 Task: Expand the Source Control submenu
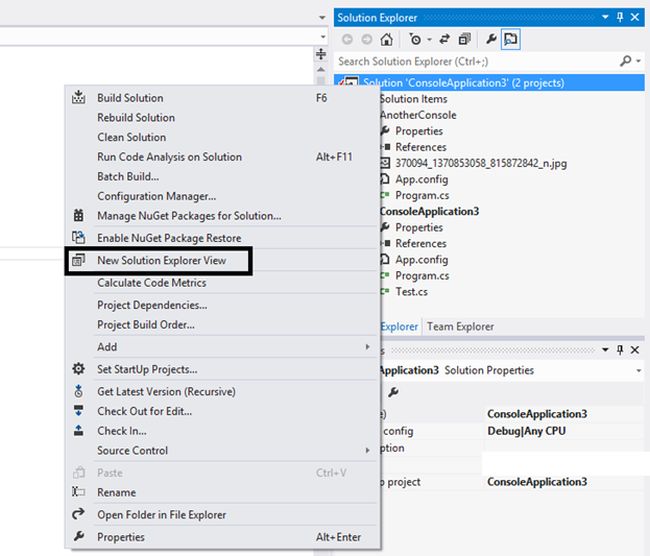click(223, 451)
